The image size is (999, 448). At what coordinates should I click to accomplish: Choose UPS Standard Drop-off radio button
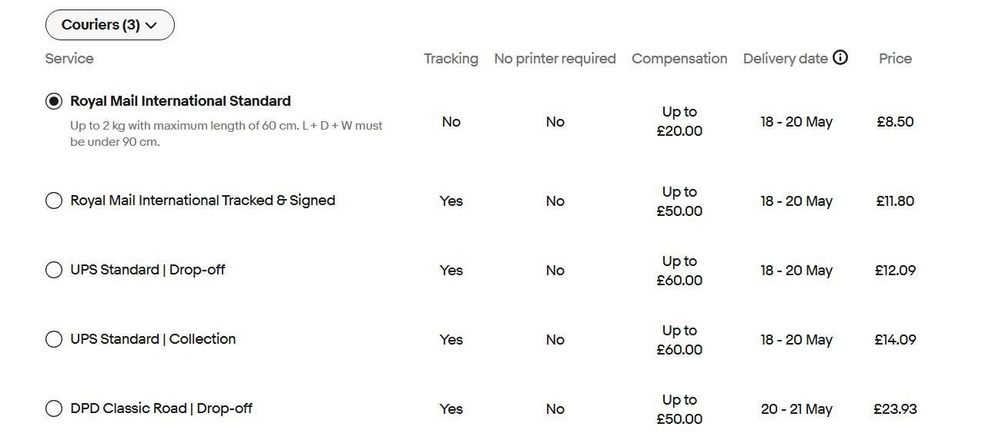pos(54,270)
